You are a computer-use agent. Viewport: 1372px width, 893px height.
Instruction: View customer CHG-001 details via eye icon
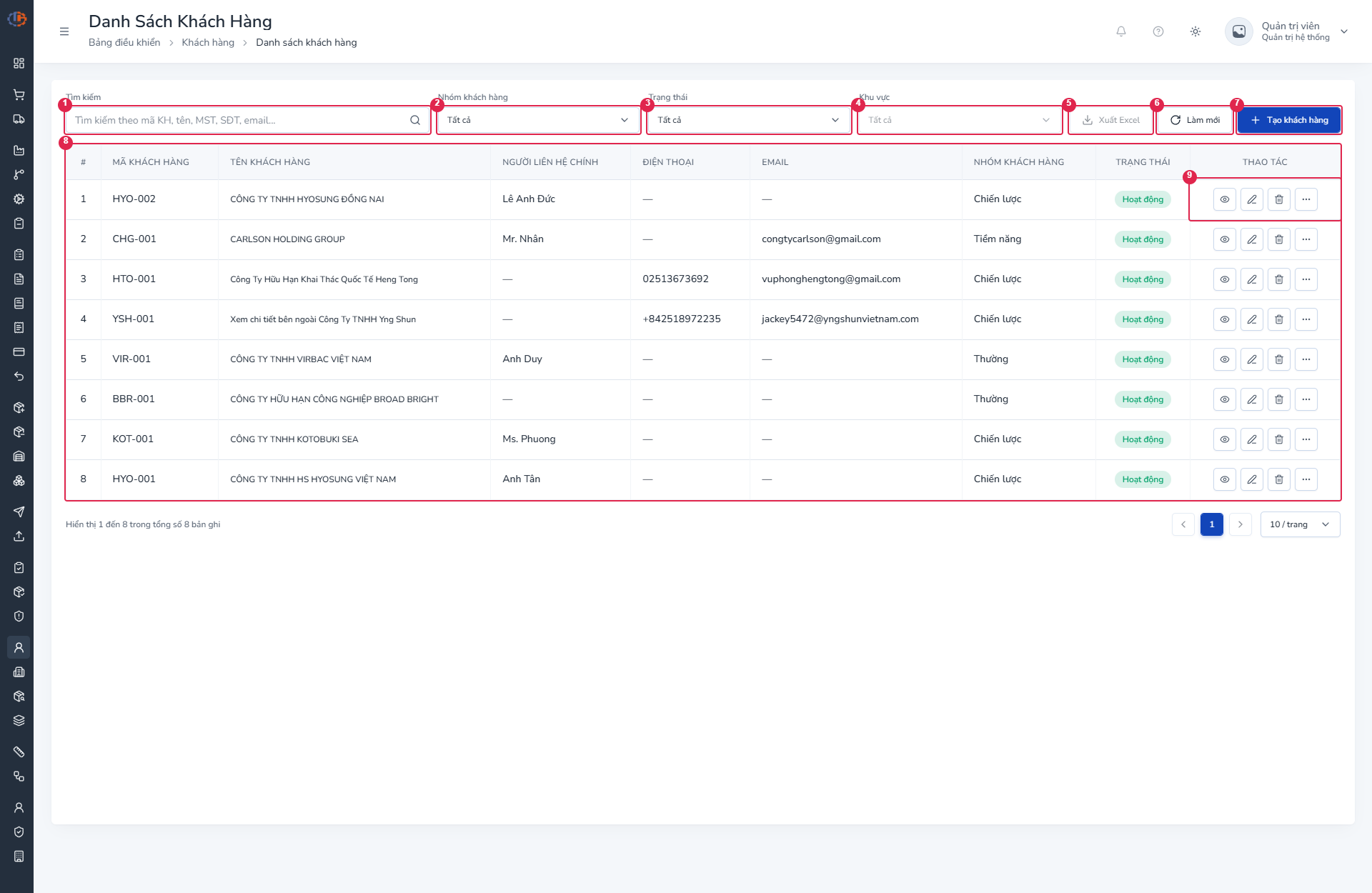click(1225, 239)
